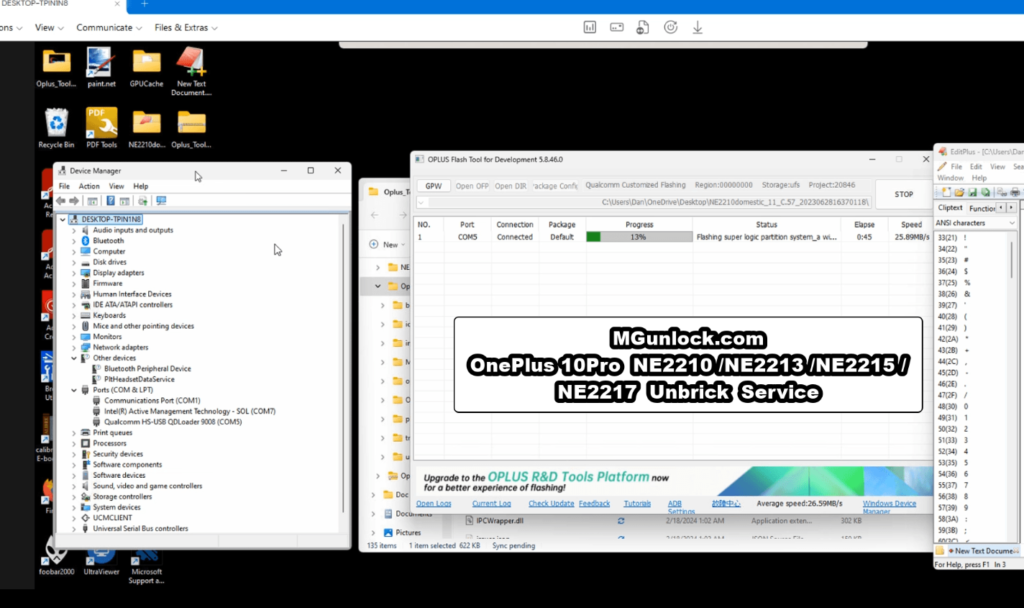The height and width of the screenshot is (608, 1024).
Task: Open the paint.net desktop shortcut
Action: click(101, 67)
